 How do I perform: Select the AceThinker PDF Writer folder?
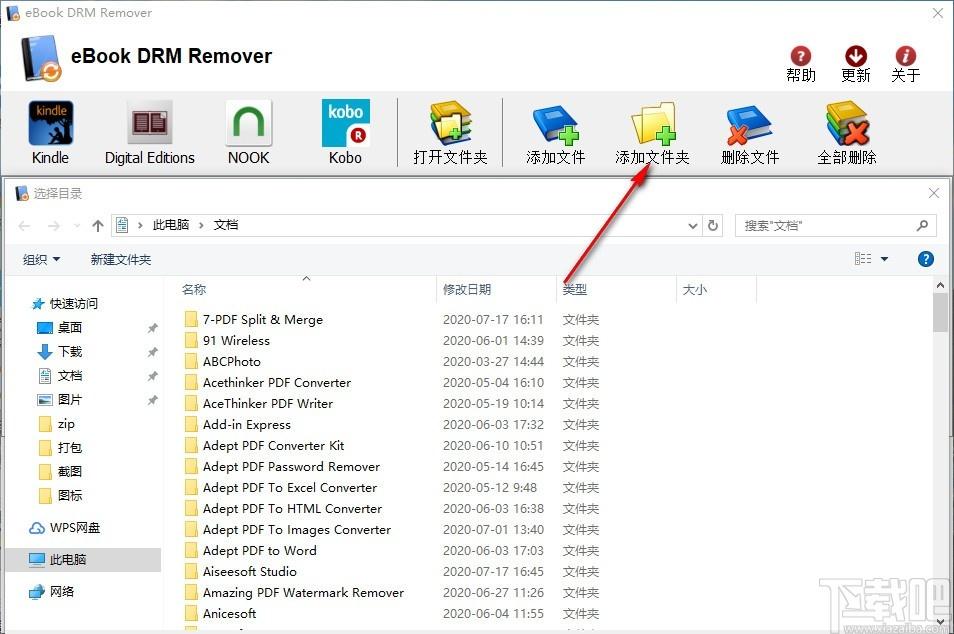pyautogui.click(x=259, y=403)
